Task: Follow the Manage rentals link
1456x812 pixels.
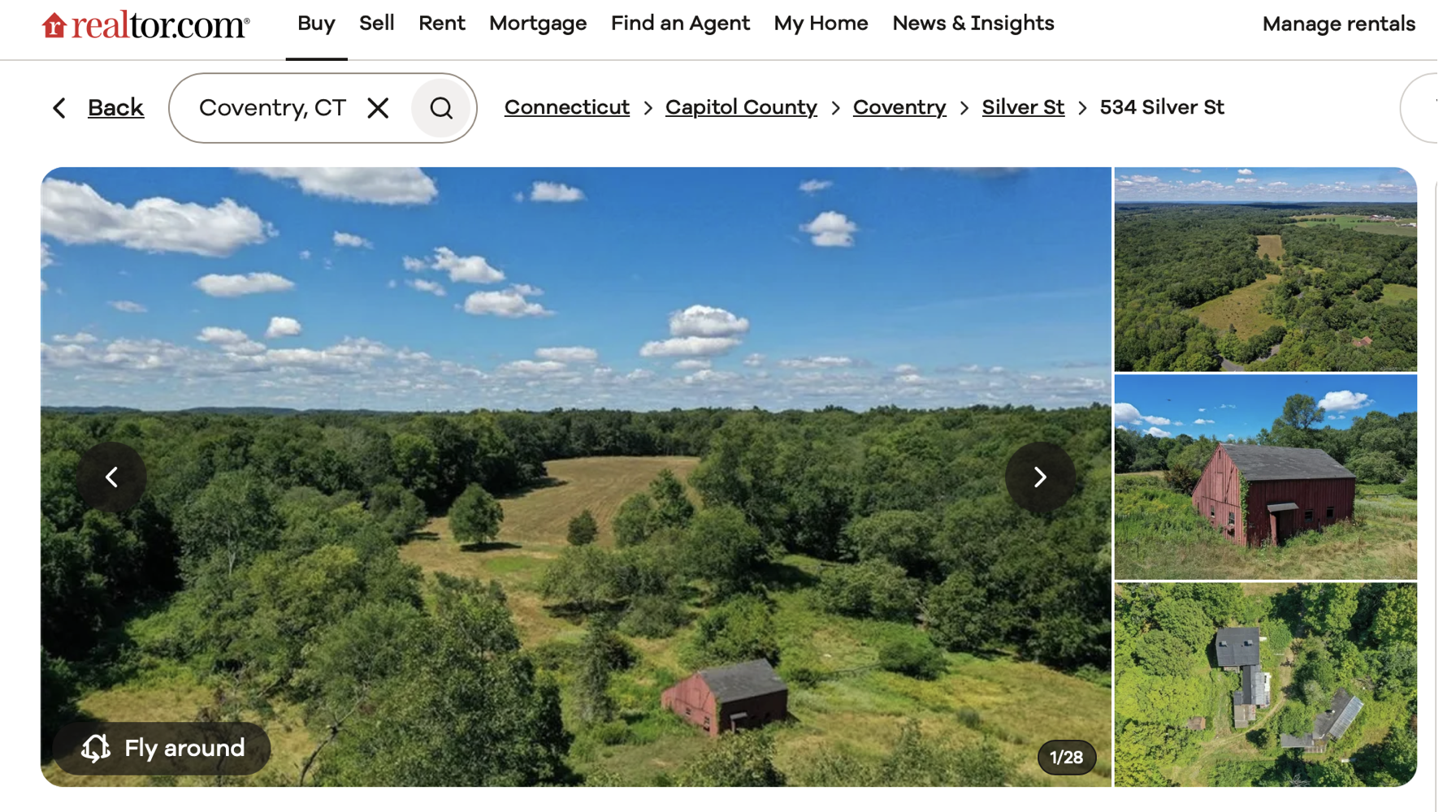Action: click(x=1339, y=24)
